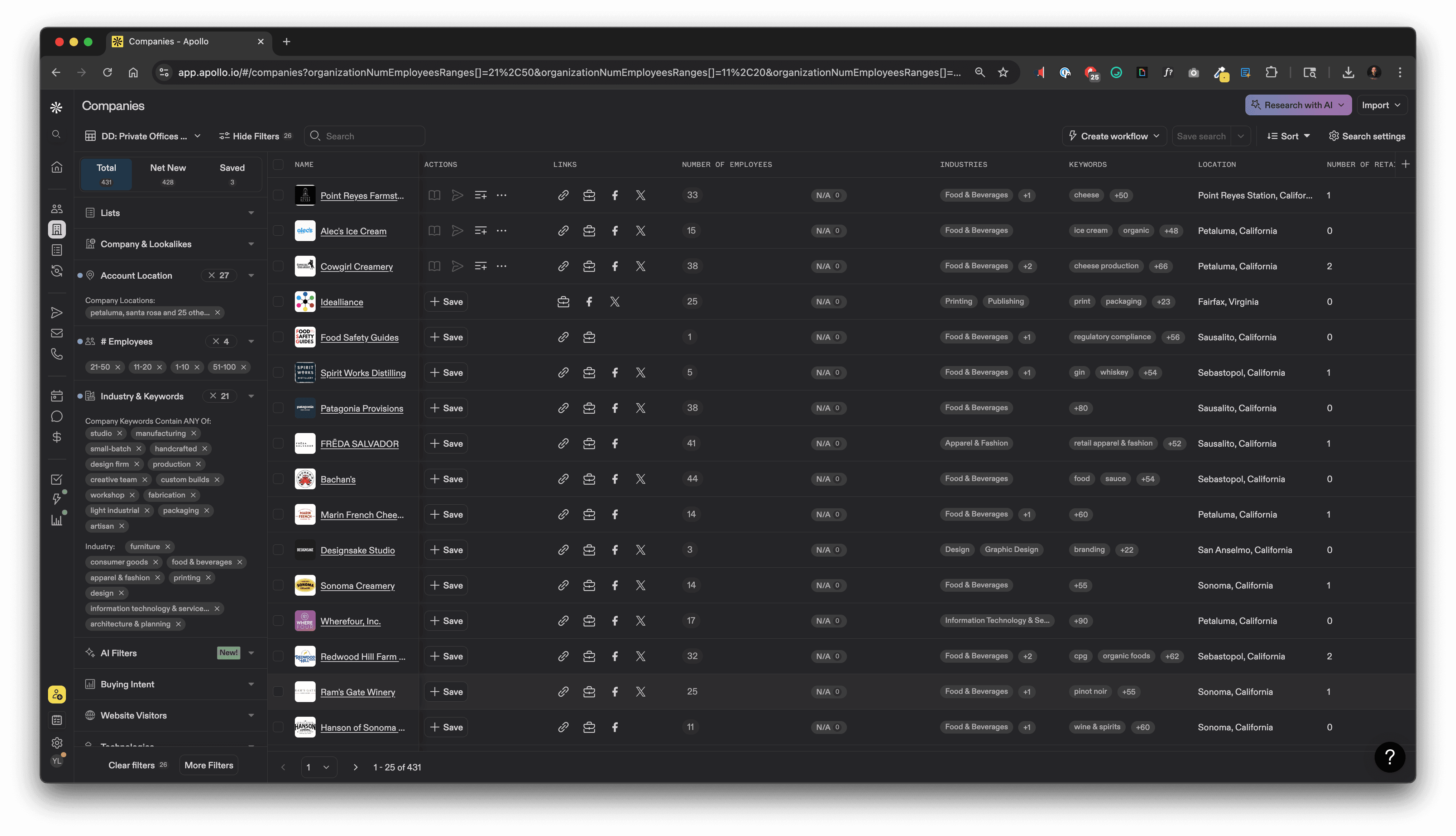1456x836 pixels.
Task: Save the Idealliance company
Action: tap(446, 302)
